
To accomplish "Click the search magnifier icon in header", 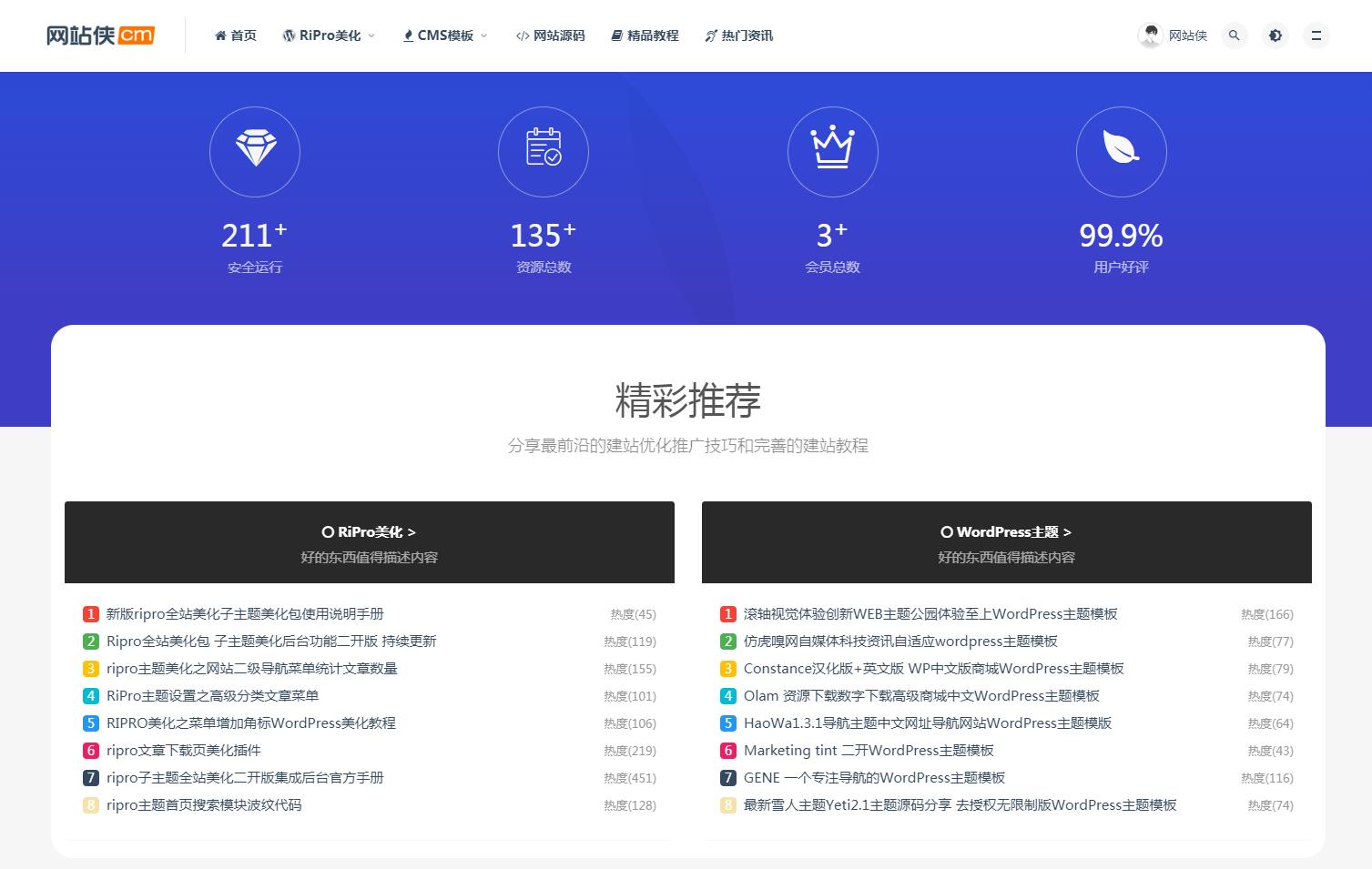I will click(1234, 35).
